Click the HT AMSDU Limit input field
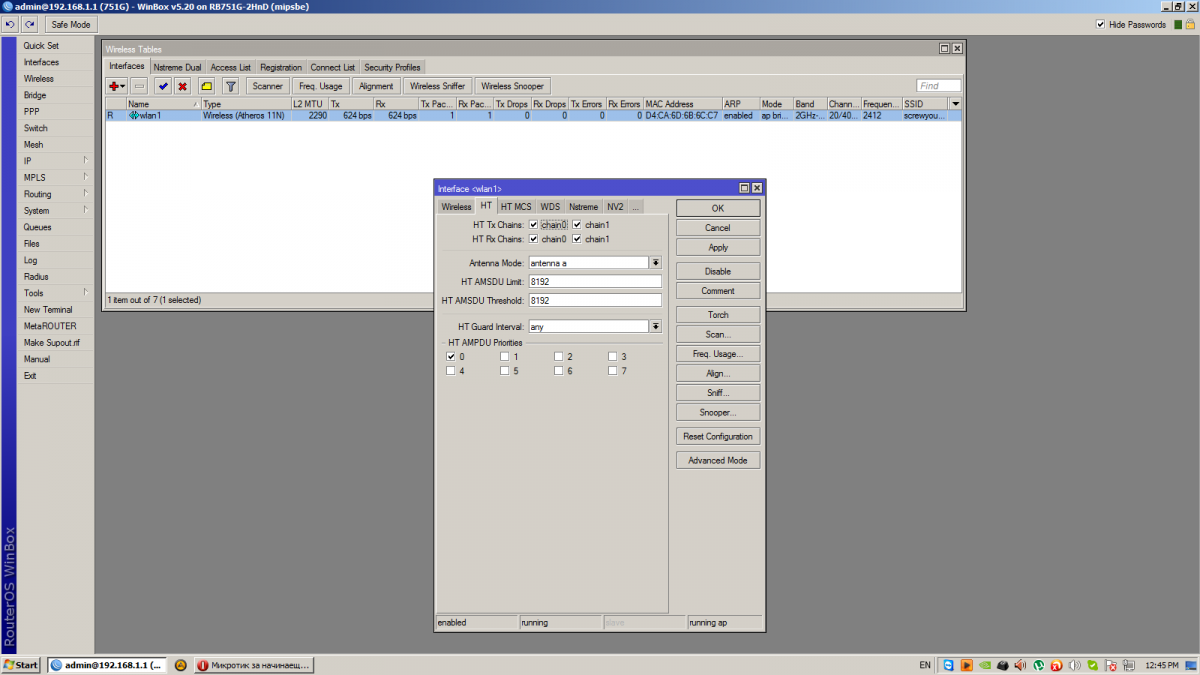The image size is (1200, 675). coord(594,282)
